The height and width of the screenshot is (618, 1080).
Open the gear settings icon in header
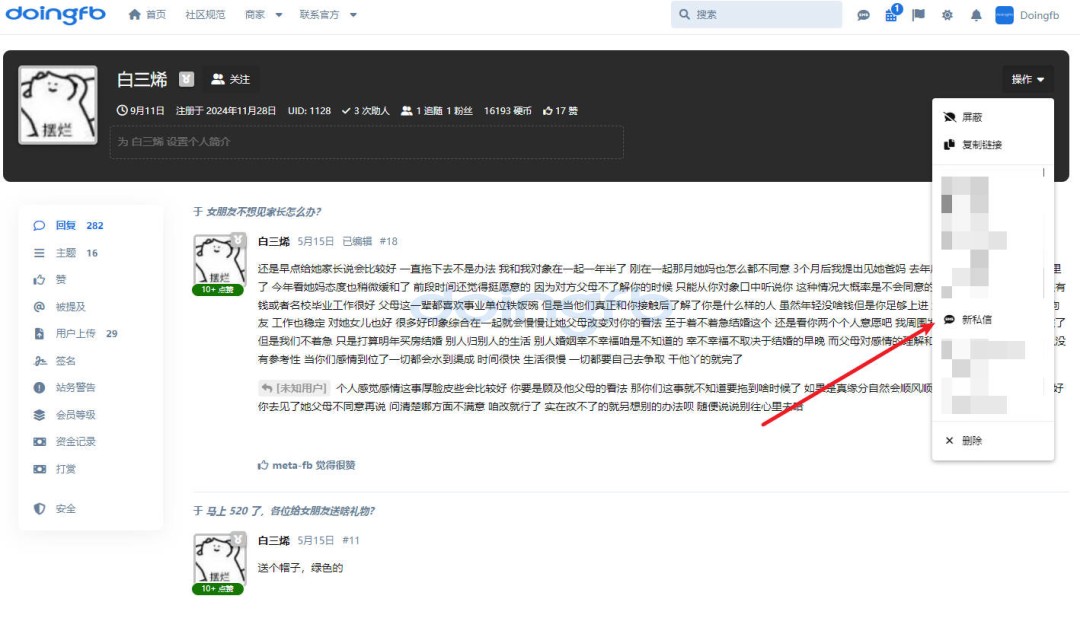click(x=947, y=15)
